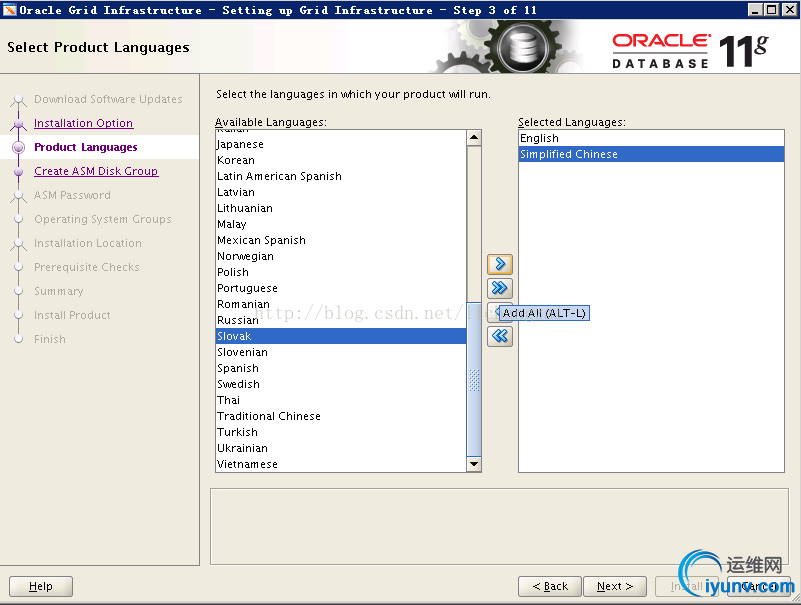Select Malay in Available Languages
Screen dimensions: 801x605
(341, 224)
